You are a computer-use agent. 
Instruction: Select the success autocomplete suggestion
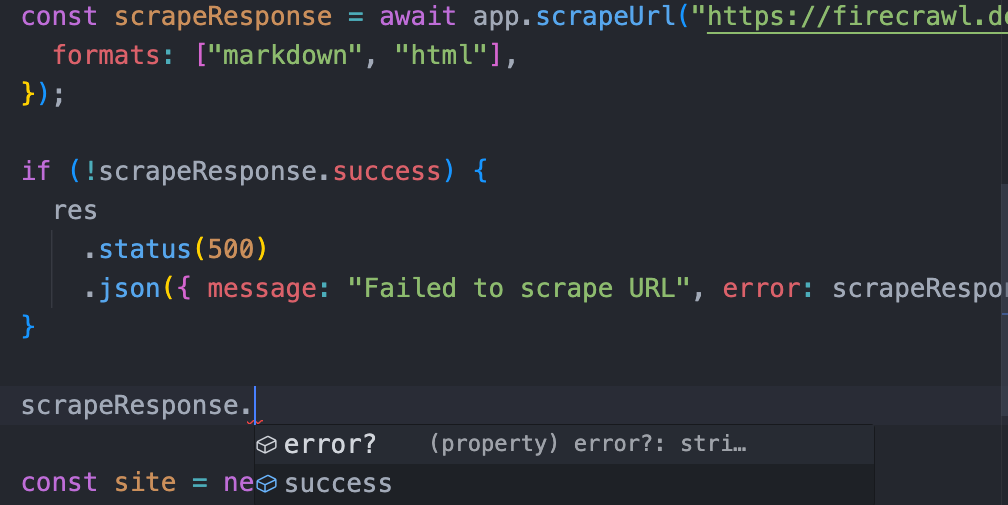click(338, 484)
